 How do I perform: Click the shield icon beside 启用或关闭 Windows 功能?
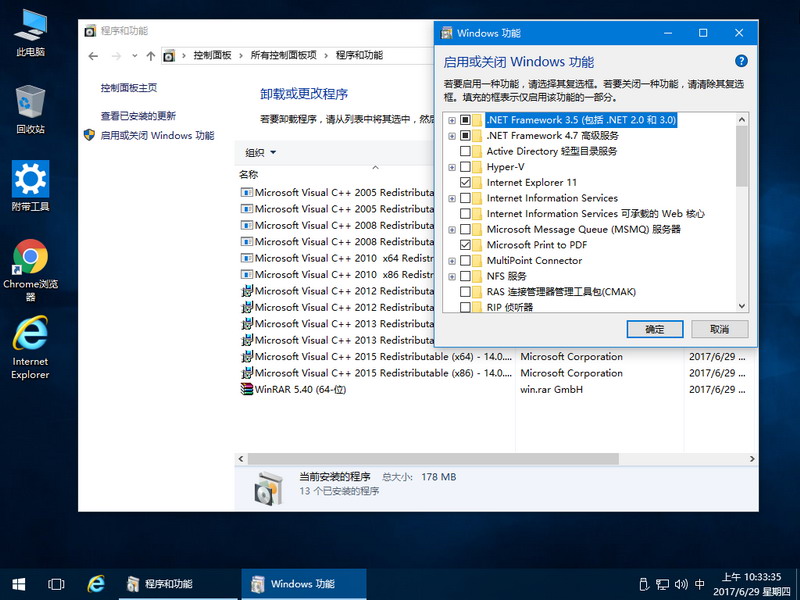89,135
